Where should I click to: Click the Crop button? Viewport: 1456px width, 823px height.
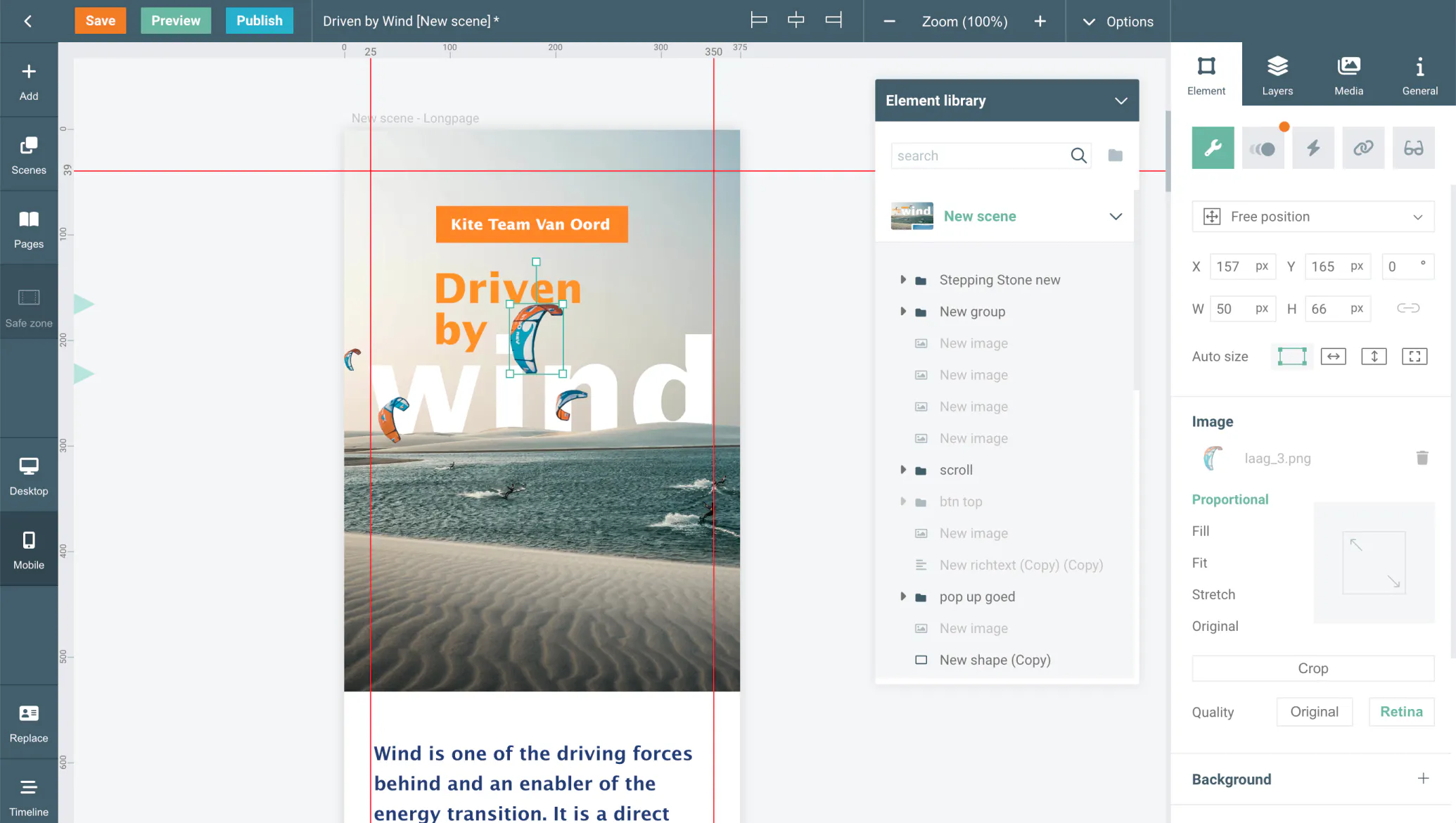point(1313,668)
